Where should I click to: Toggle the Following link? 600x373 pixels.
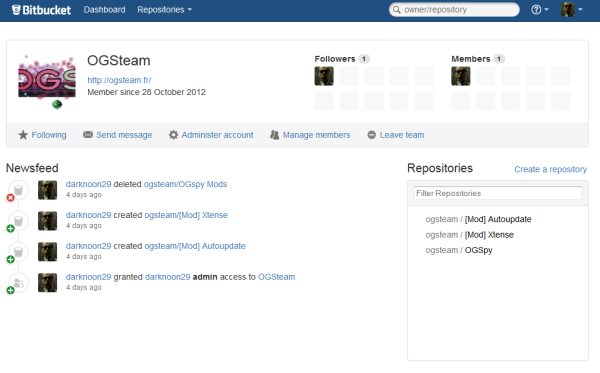49,135
